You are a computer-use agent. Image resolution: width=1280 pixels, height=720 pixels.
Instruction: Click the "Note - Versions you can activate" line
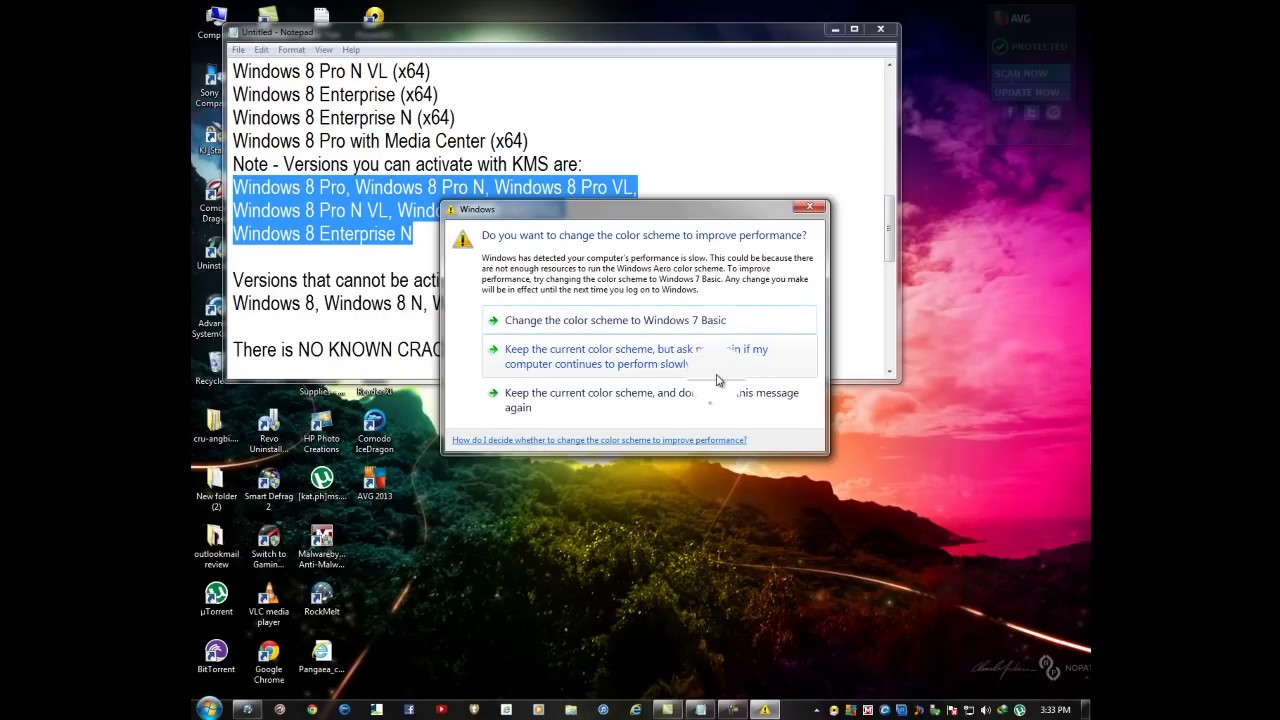click(407, 164)
